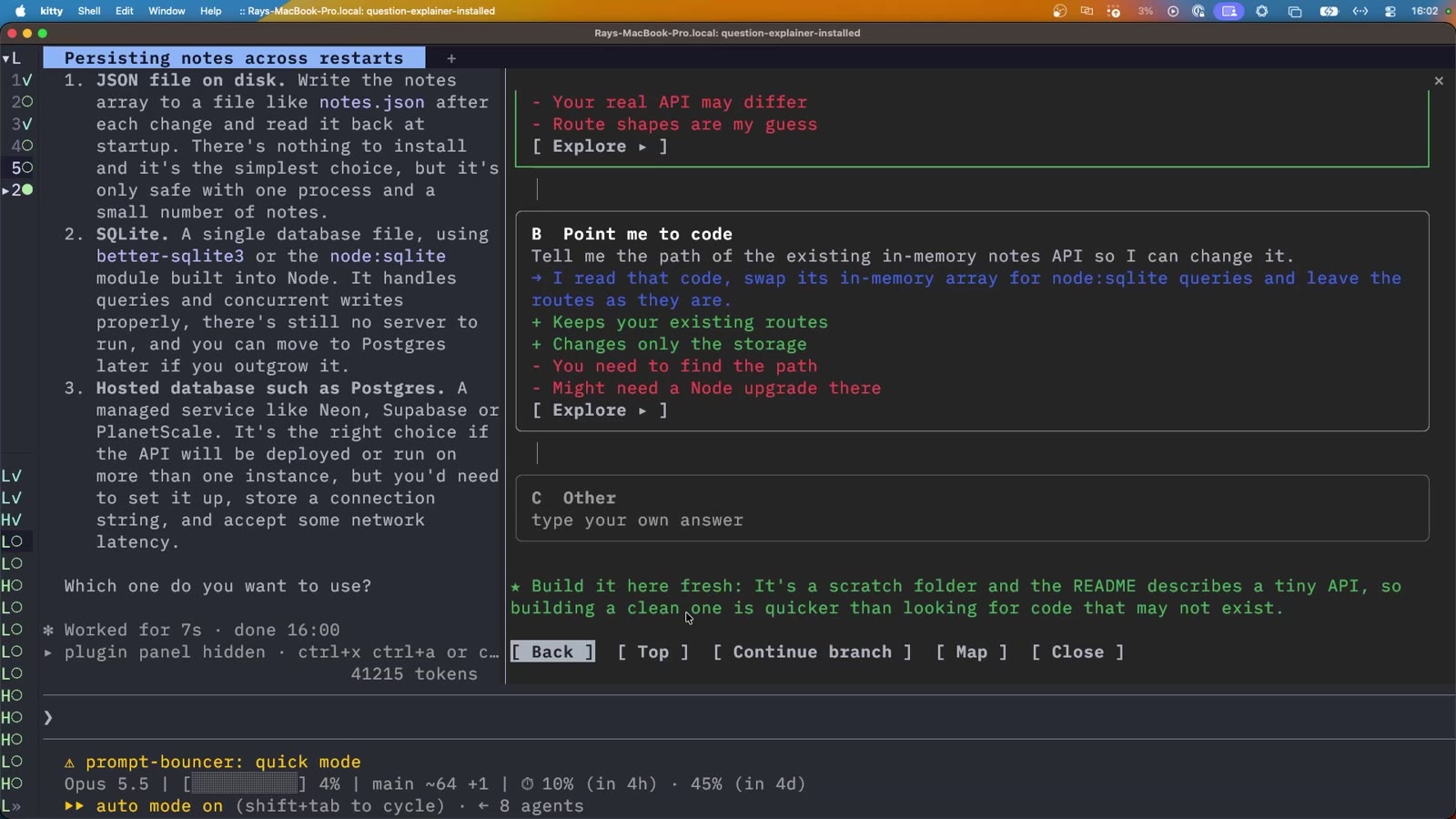Expand "Explore" in option B Point me to code
1456x819 pixels.
click(x=600, y=410)
